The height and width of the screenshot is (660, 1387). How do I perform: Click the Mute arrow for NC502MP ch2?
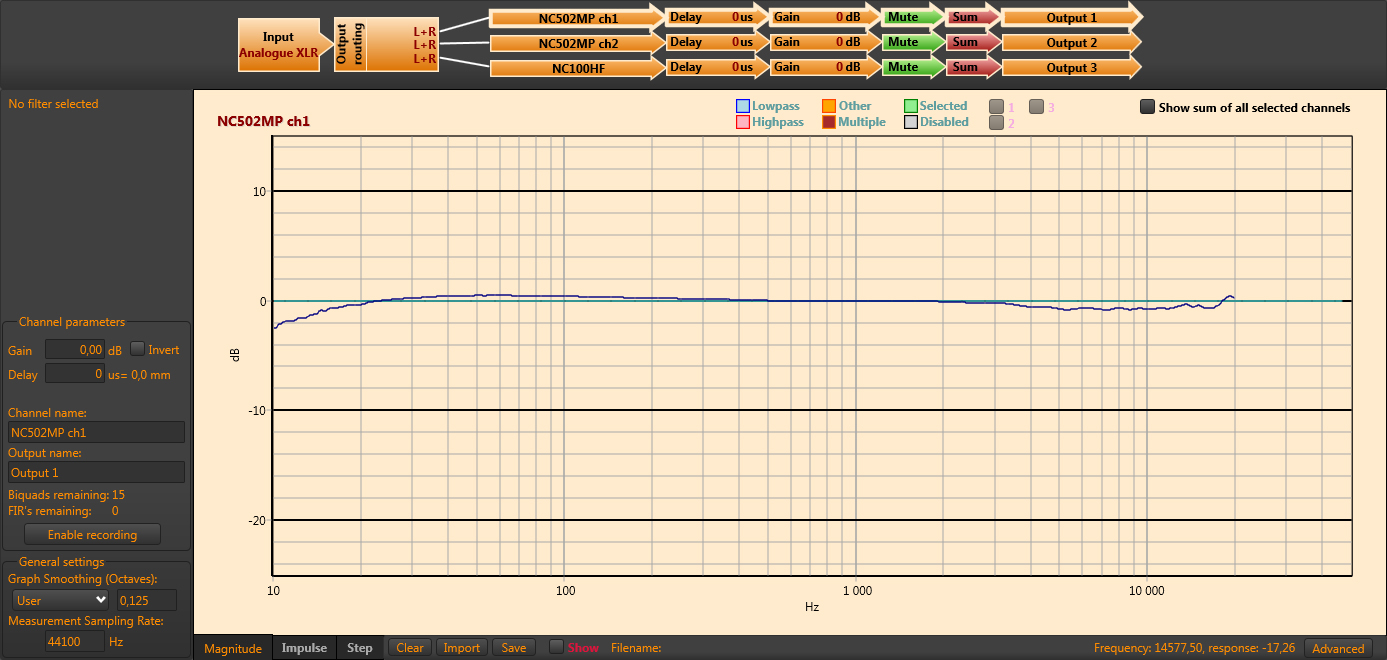point(910,42)
